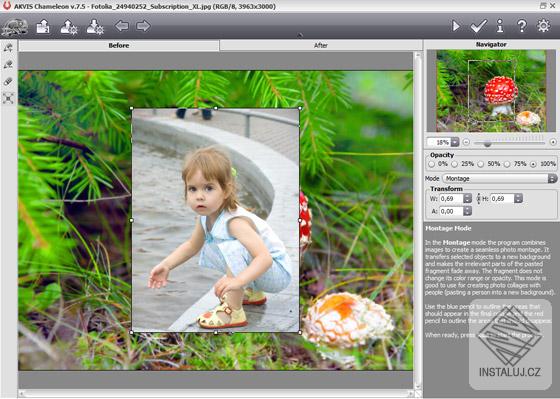Open the Mode dropdown showing Montage
This screenshot has width=560, height=399.
pos(500,179)
